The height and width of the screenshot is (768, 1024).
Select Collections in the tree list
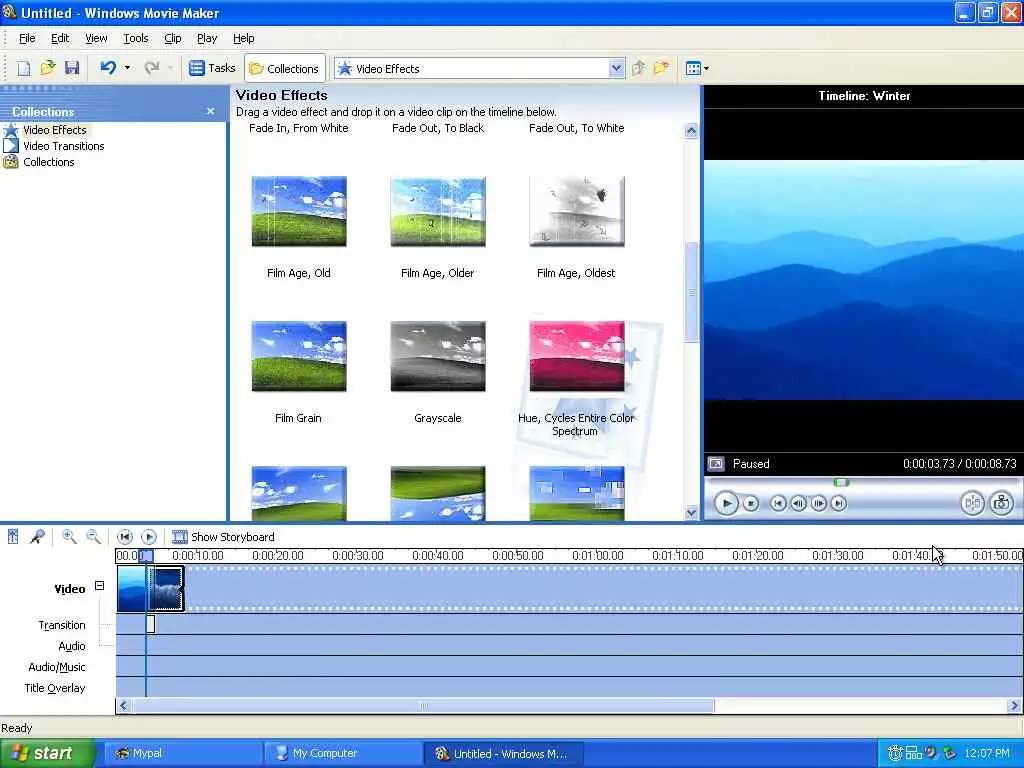[x=48, y=162]
